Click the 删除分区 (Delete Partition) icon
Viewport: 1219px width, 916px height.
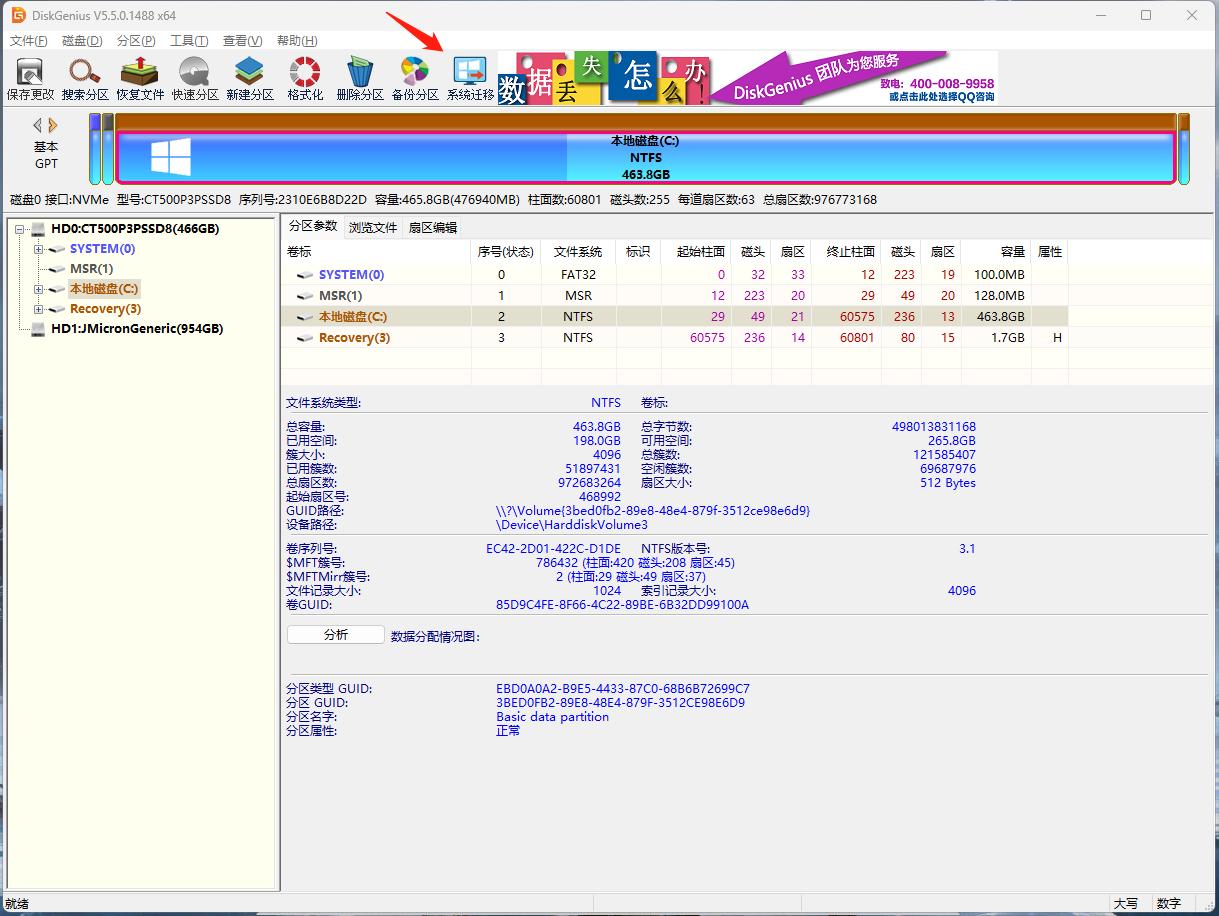359,77
